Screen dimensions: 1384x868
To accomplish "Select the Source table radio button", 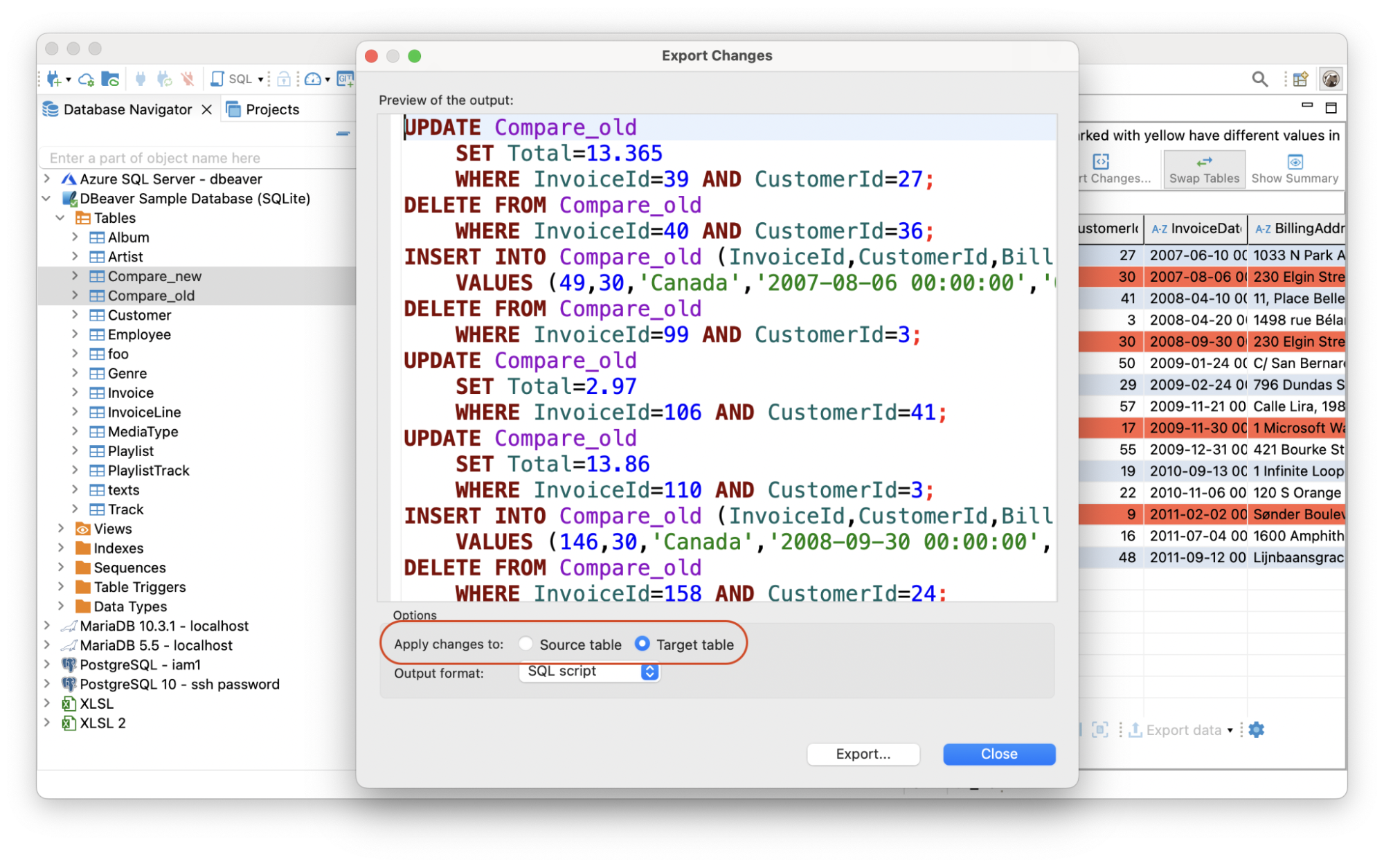I will 525,644.
